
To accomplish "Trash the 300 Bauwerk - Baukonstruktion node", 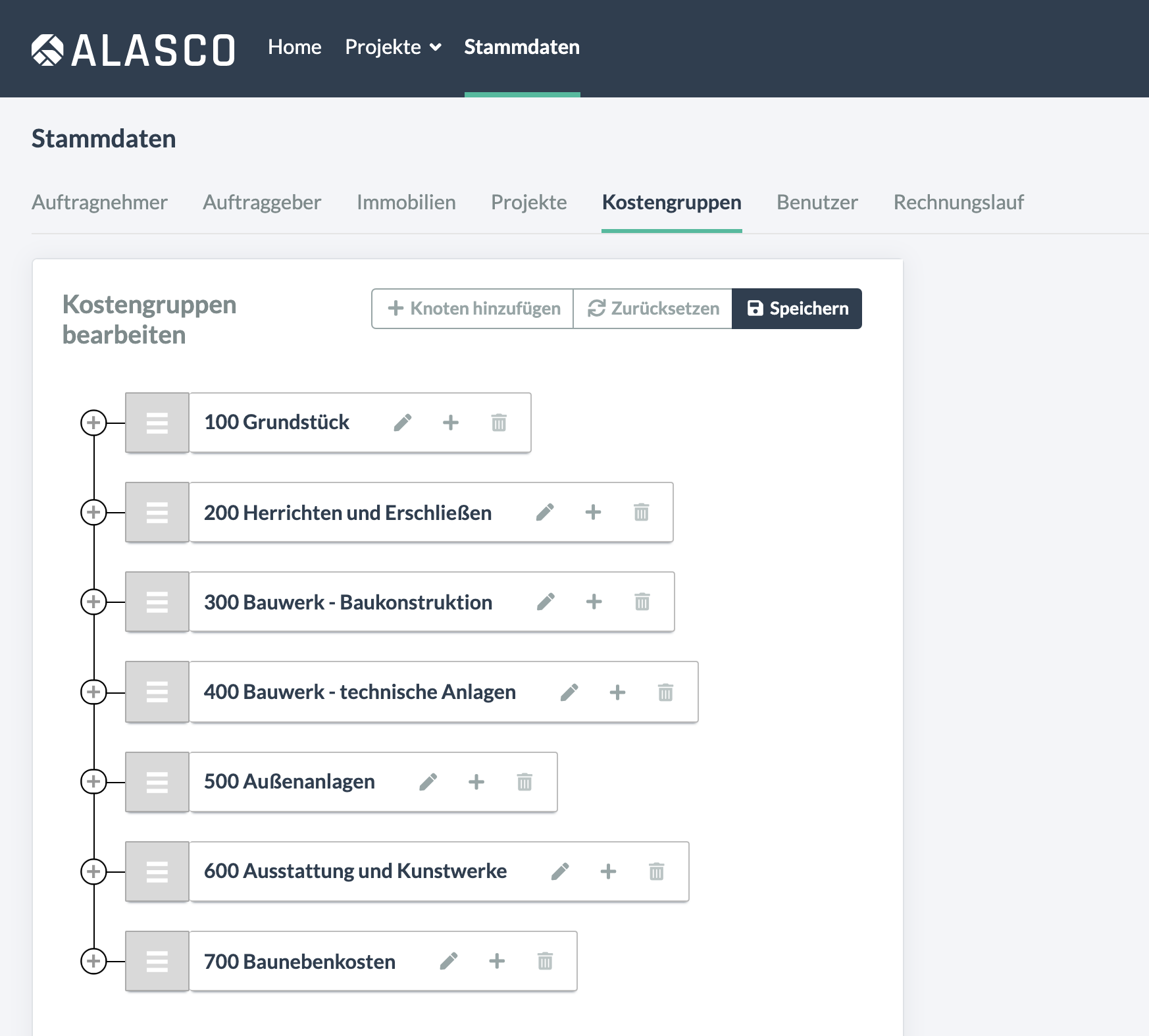I will [x=642, y=602].
